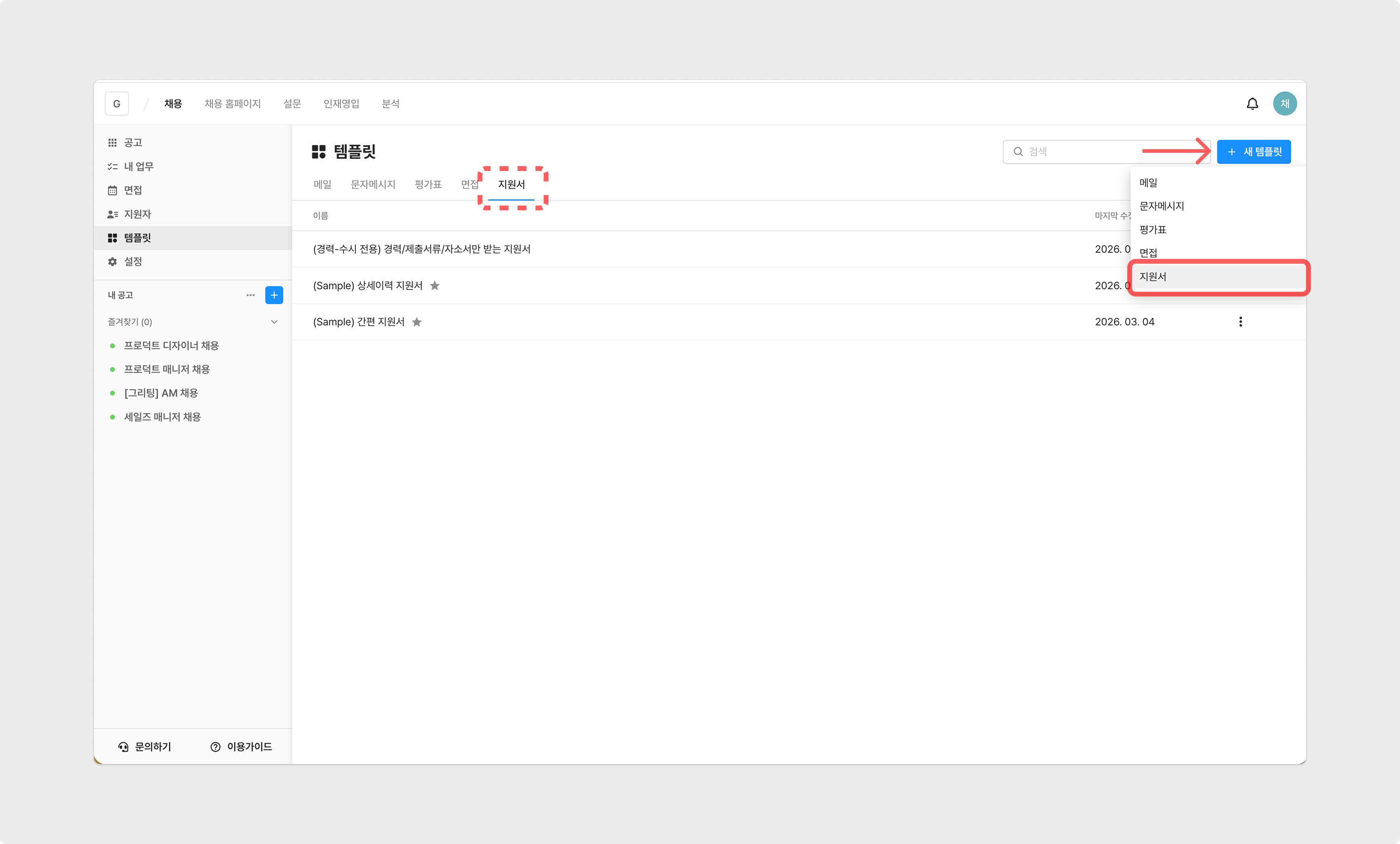Open 면접 calendar sidebar item
Image resolution: width=1400 pixels, height=844 pixels.
(133, 190)
